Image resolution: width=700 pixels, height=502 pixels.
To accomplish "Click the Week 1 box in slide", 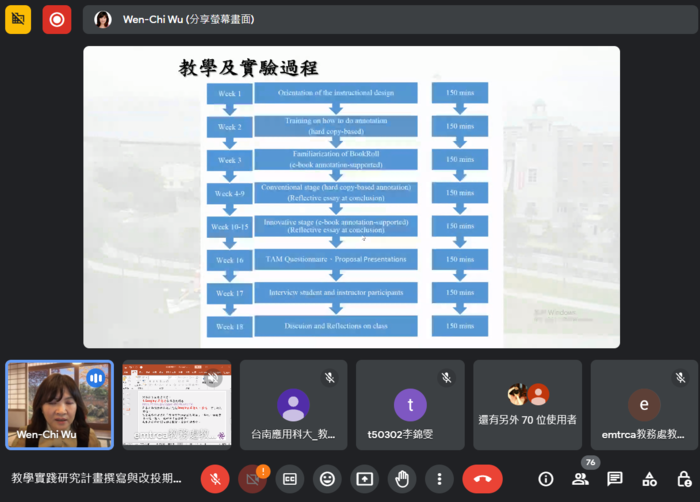I will click(x=229, y=94).
